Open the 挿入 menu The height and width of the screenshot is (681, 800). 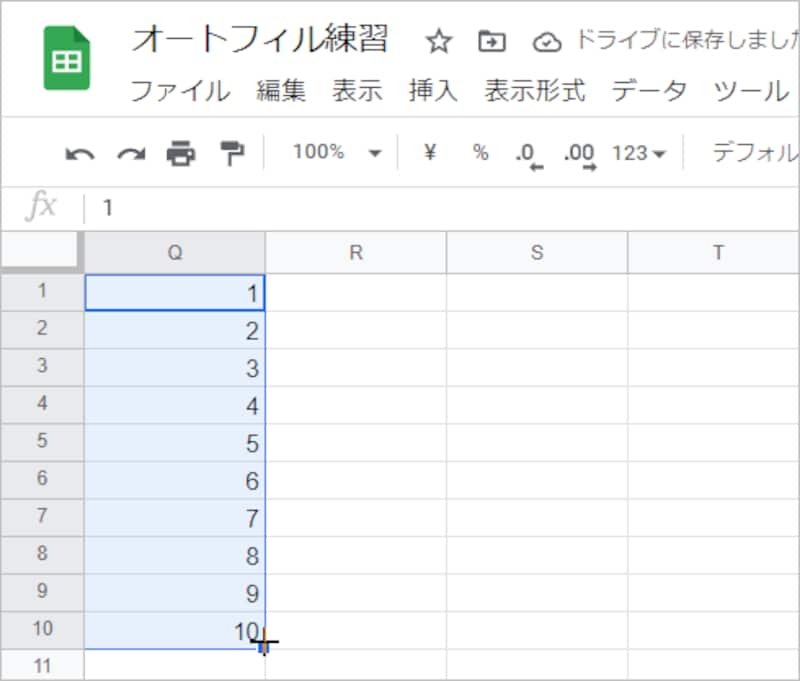pyautogui.click(x=431, y=91)
